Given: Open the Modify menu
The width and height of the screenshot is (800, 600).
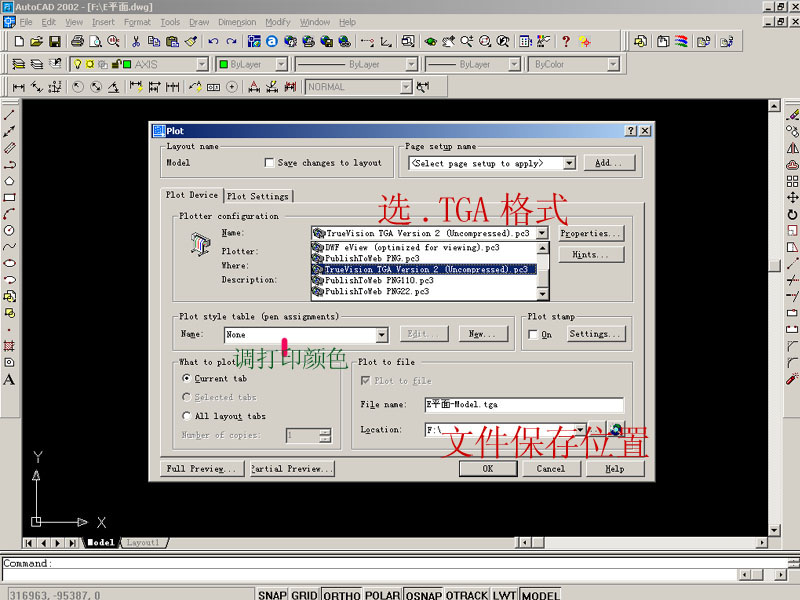Looking at the screenshot, I should [278, 22].
